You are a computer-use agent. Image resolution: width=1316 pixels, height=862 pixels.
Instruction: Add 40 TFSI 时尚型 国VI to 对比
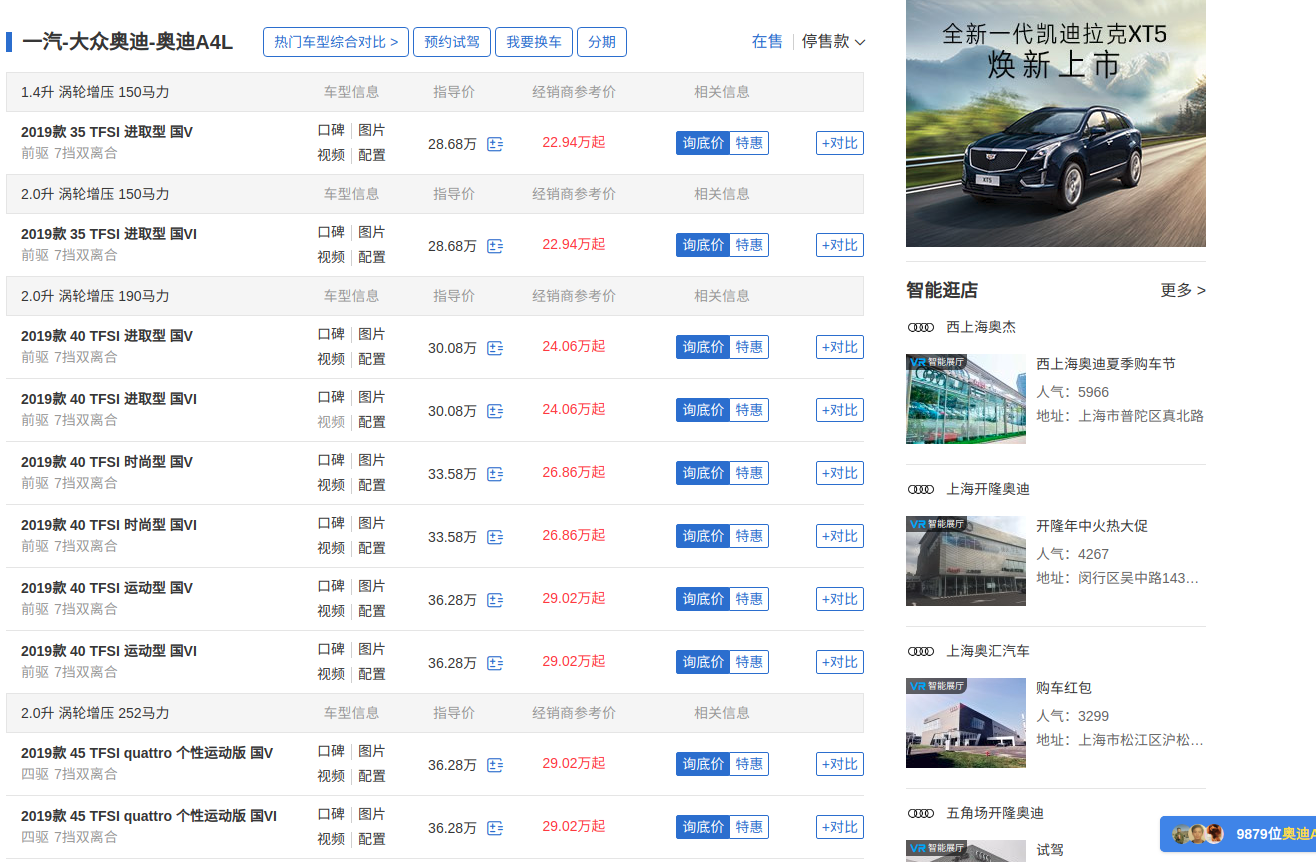click(x=840, y=536)
